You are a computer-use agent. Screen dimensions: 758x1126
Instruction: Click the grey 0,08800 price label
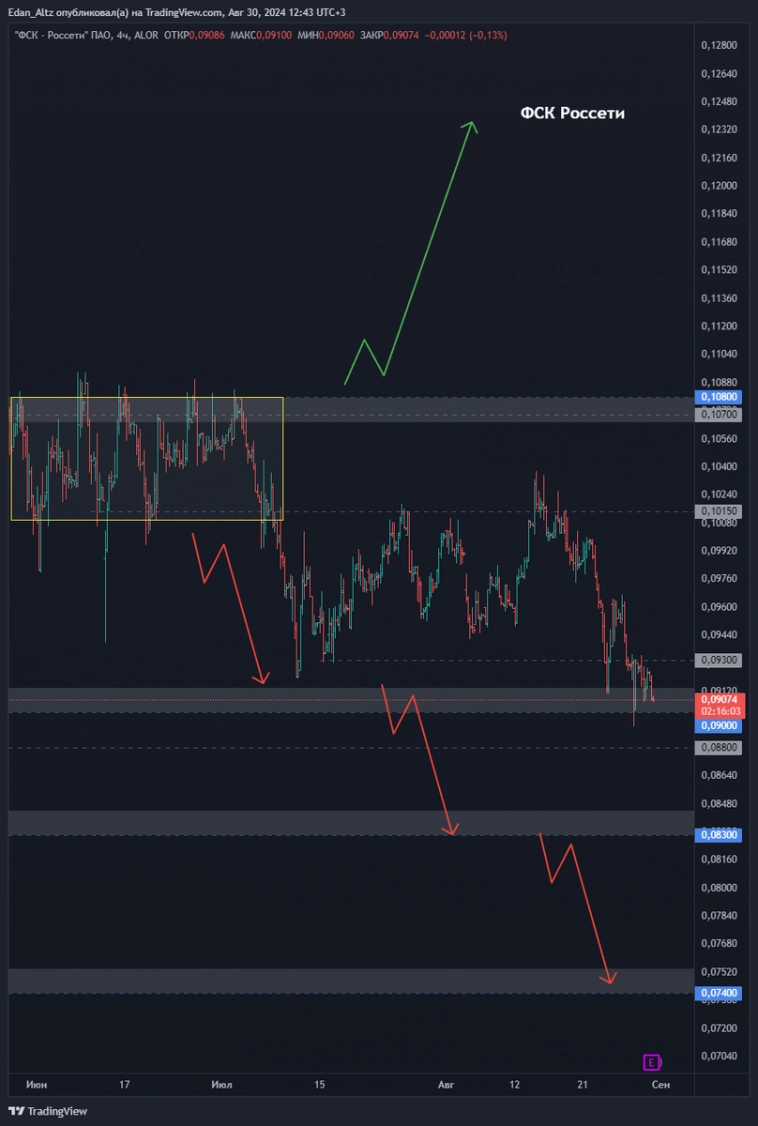pyautogui.click(x=717, y=748)
